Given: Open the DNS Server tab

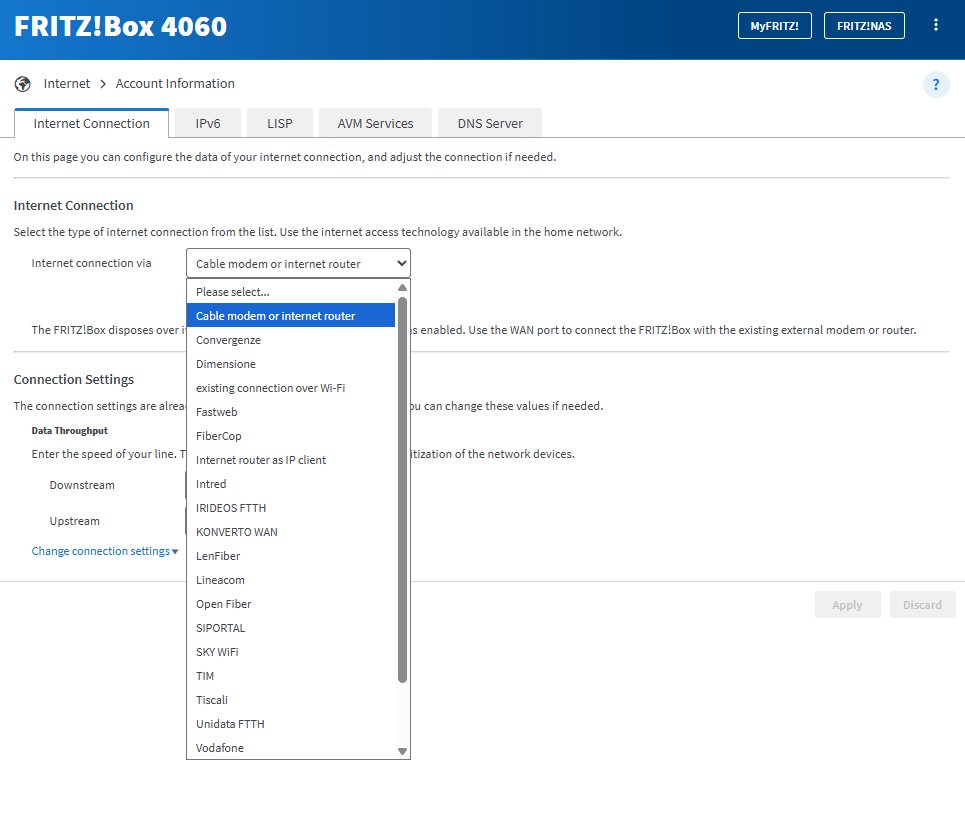Looking at the screenshot, I should pyautogui.click(x=490, y=124).
